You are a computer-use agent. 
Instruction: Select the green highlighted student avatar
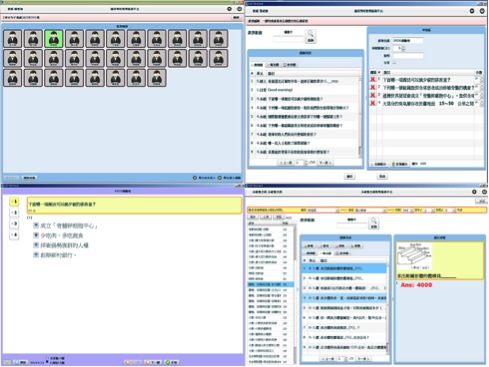54,38
